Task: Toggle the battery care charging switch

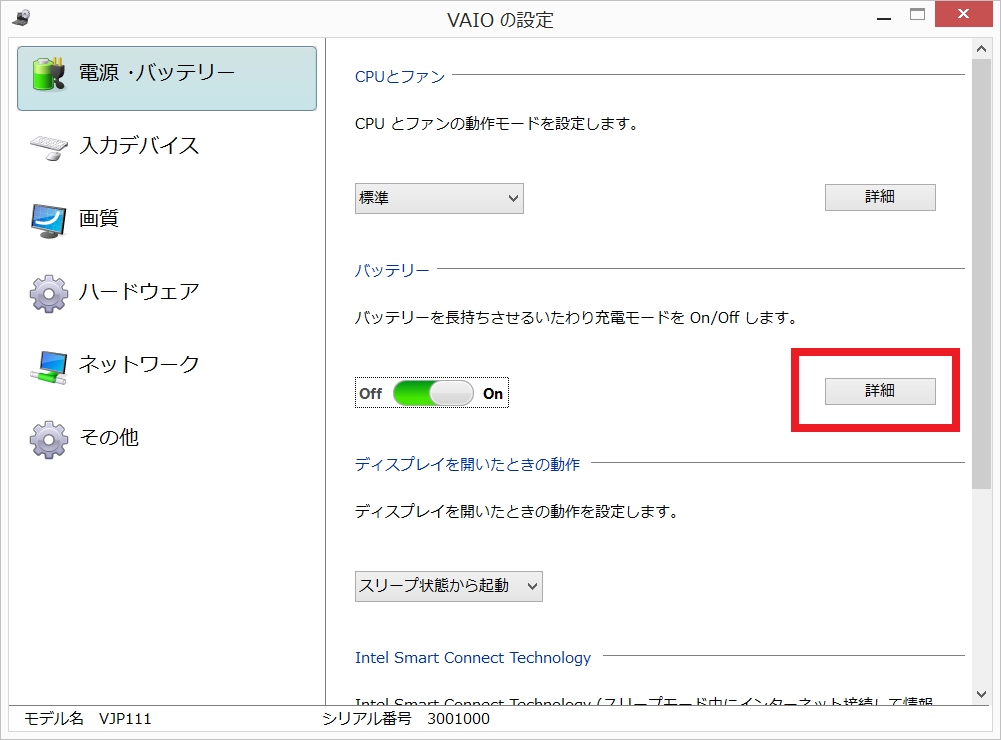Action: pos(433,393)
